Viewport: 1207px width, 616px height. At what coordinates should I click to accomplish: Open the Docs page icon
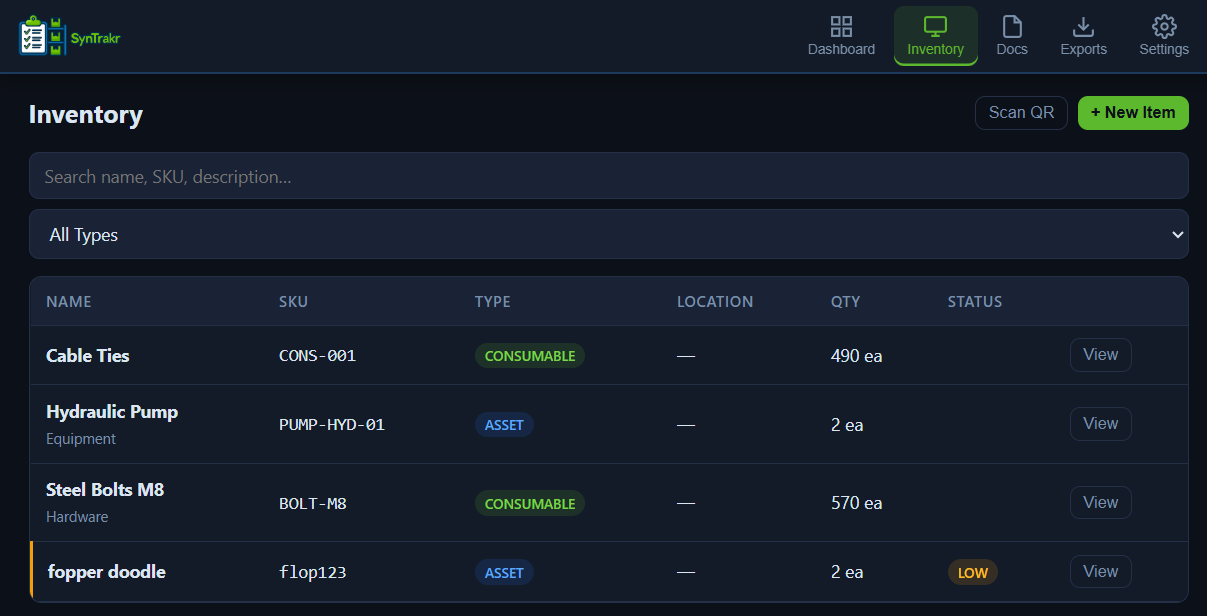point(1012,26)
